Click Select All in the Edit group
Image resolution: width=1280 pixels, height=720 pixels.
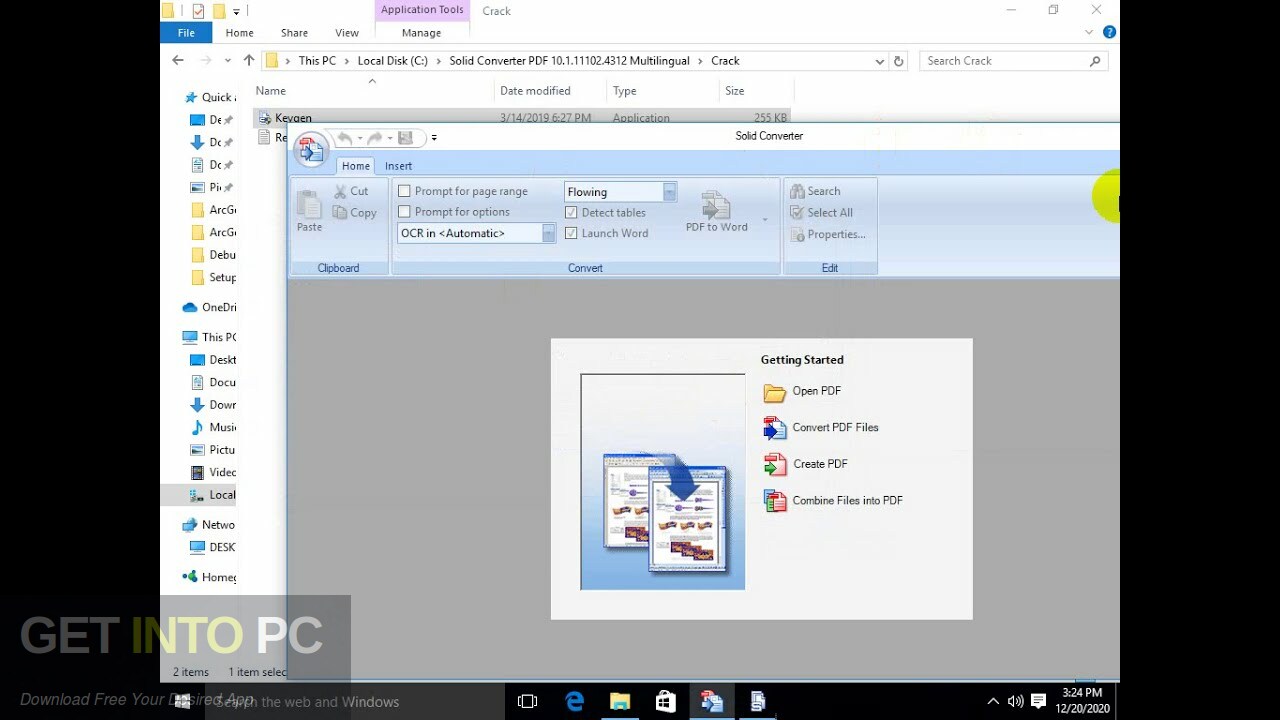click(821, 212)
